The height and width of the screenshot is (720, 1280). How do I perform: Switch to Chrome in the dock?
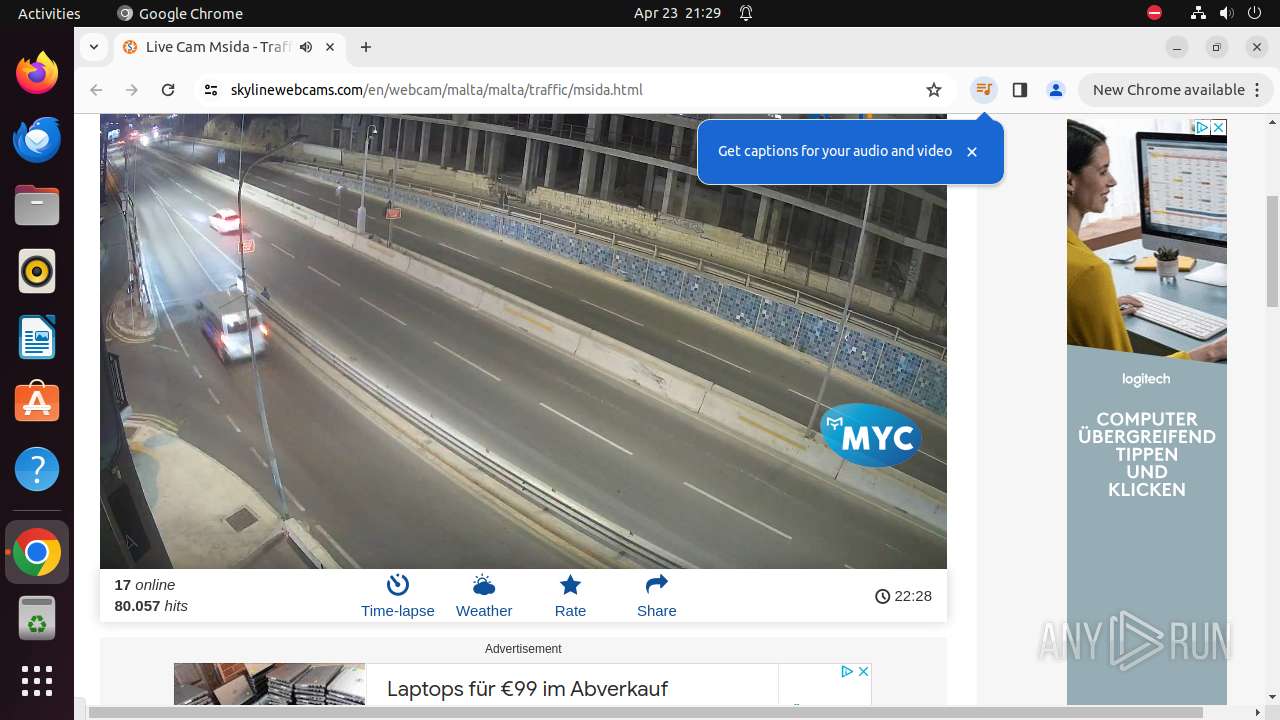coord(37,553)
